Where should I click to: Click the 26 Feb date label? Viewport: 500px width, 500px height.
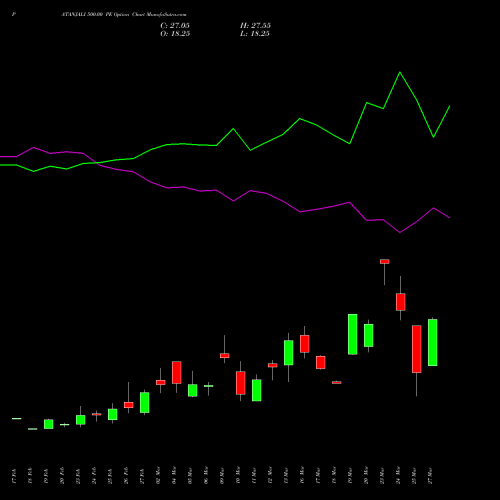(x=126, y=476)
